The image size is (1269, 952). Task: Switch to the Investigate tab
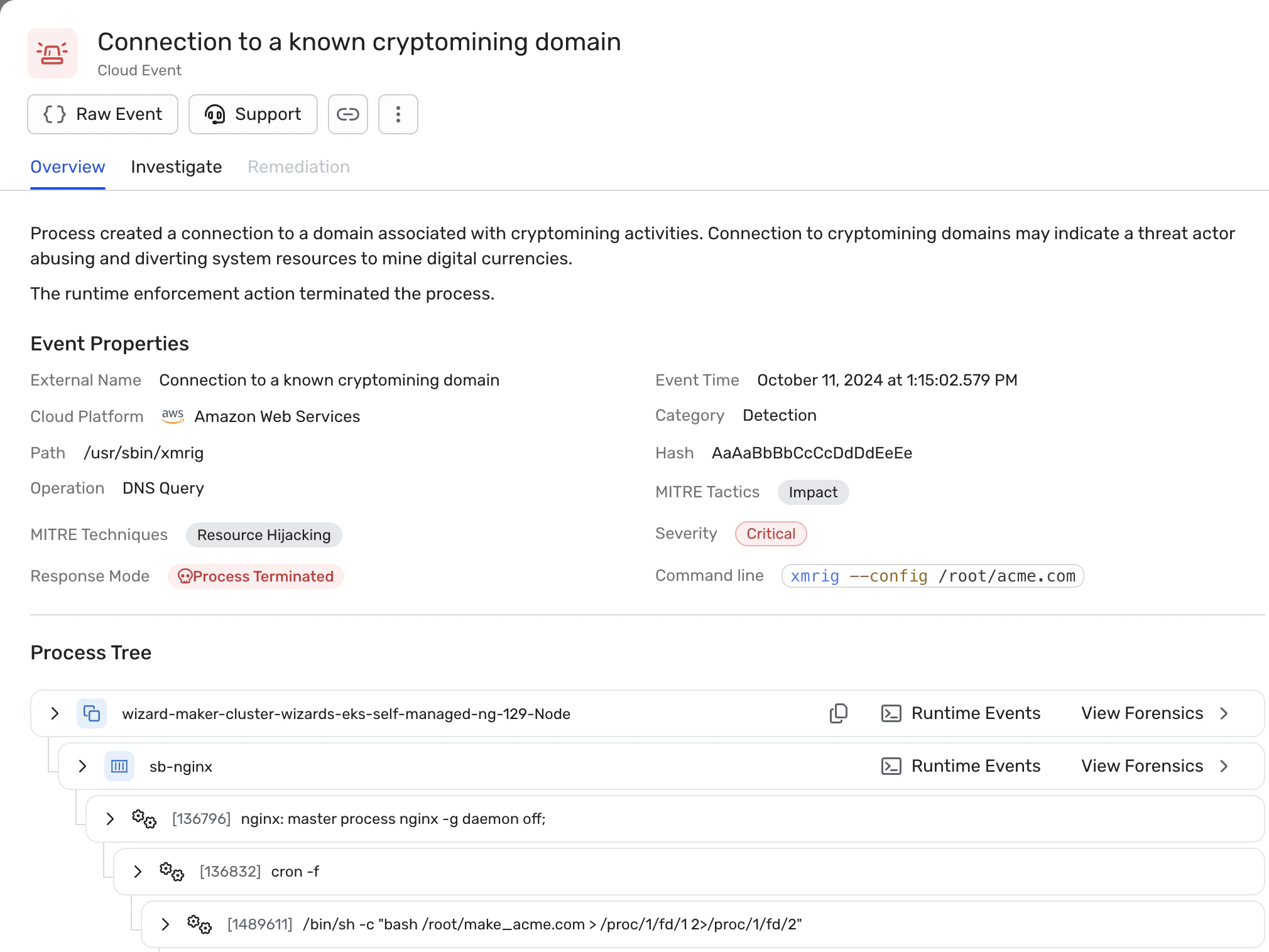click(177, 167)
